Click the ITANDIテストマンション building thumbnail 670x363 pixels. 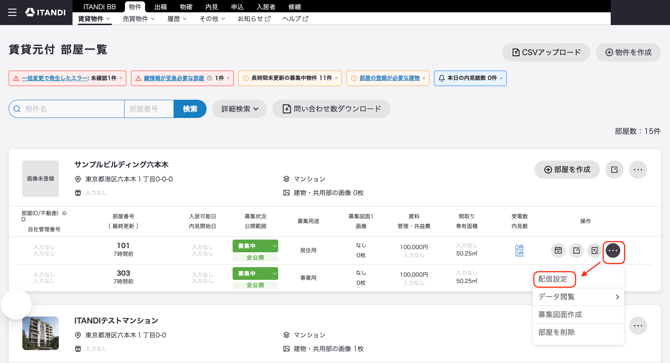41,334
